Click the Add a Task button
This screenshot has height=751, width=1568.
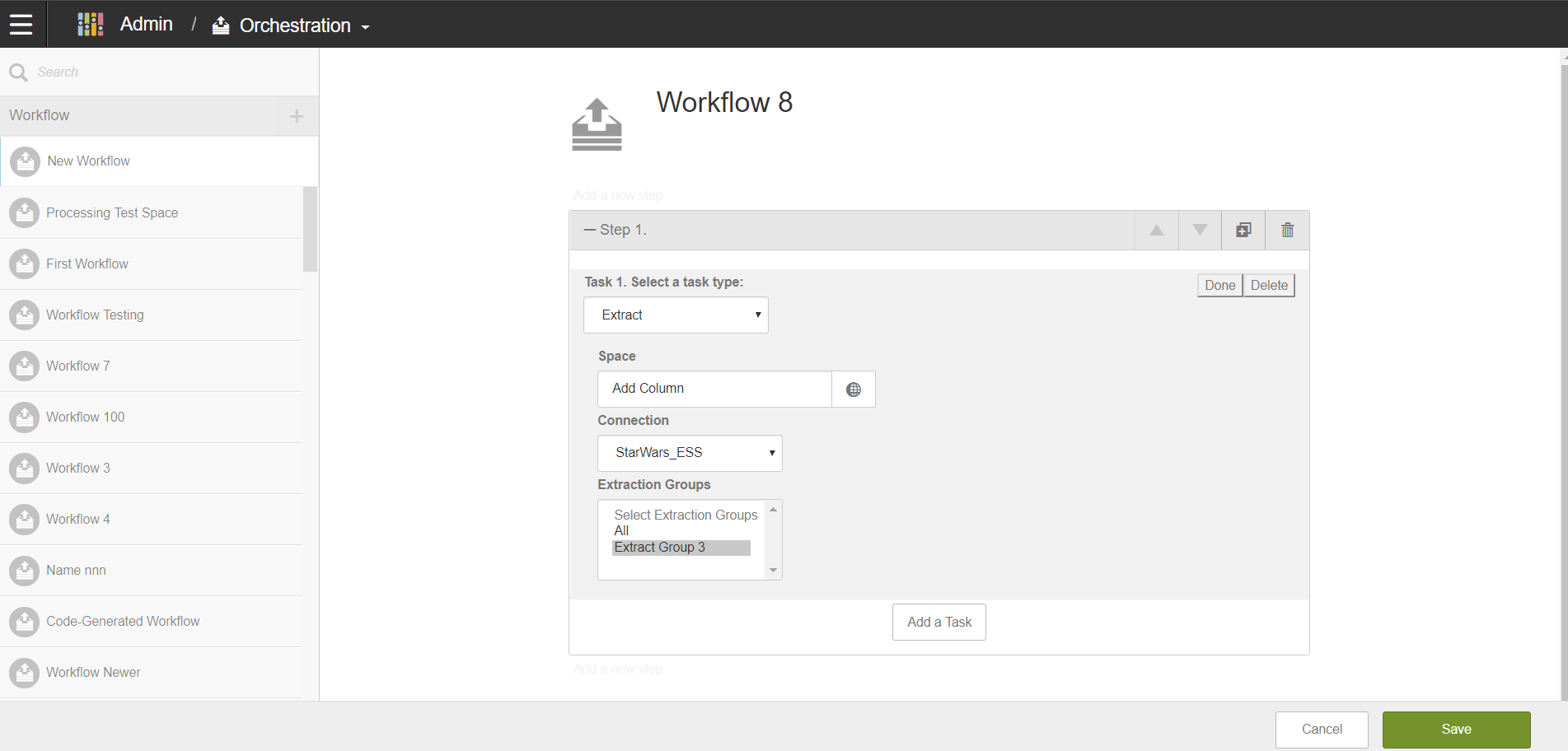(x=938, y=623)
